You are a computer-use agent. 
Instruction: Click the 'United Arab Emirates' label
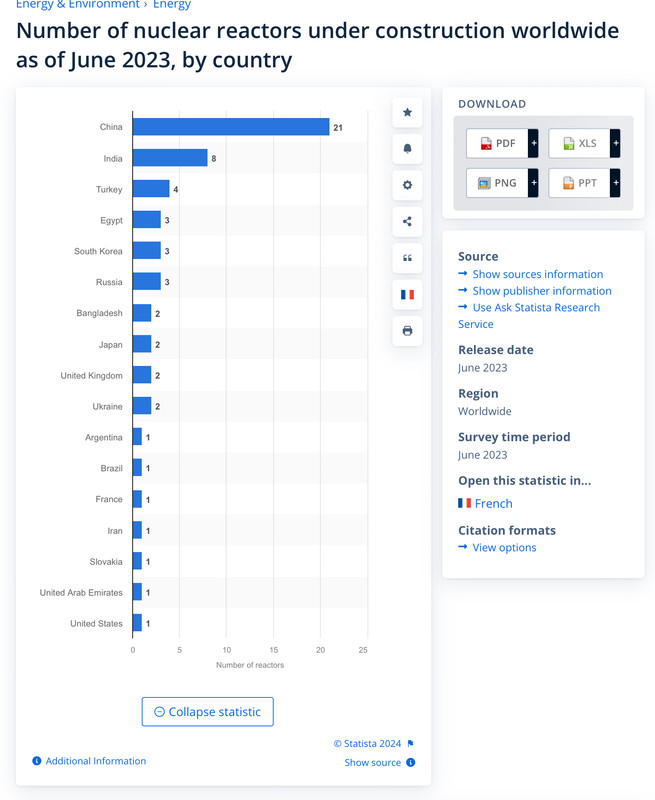click(81, 592)
